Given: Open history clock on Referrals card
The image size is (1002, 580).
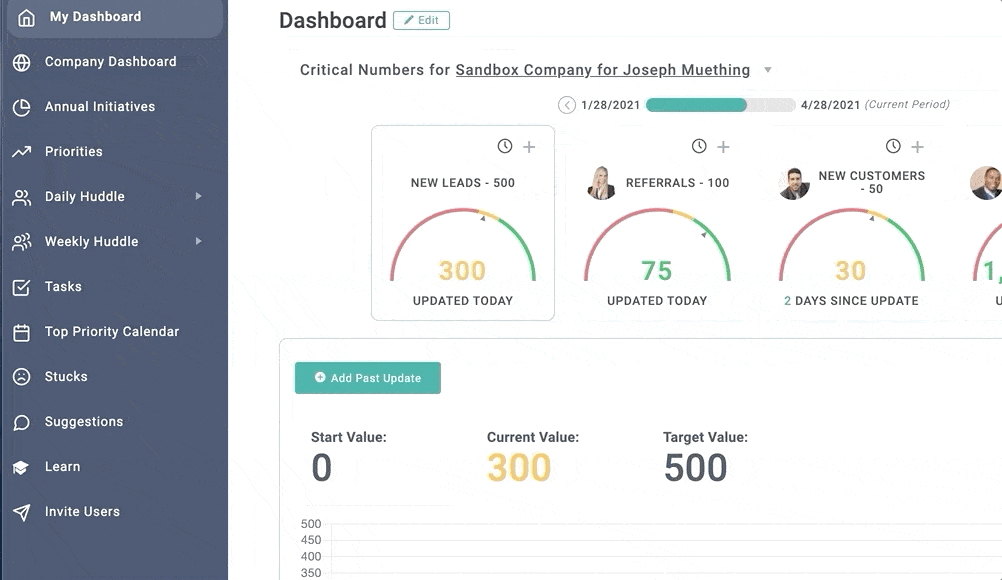Looking at the screenshot, I should (699, 146).
